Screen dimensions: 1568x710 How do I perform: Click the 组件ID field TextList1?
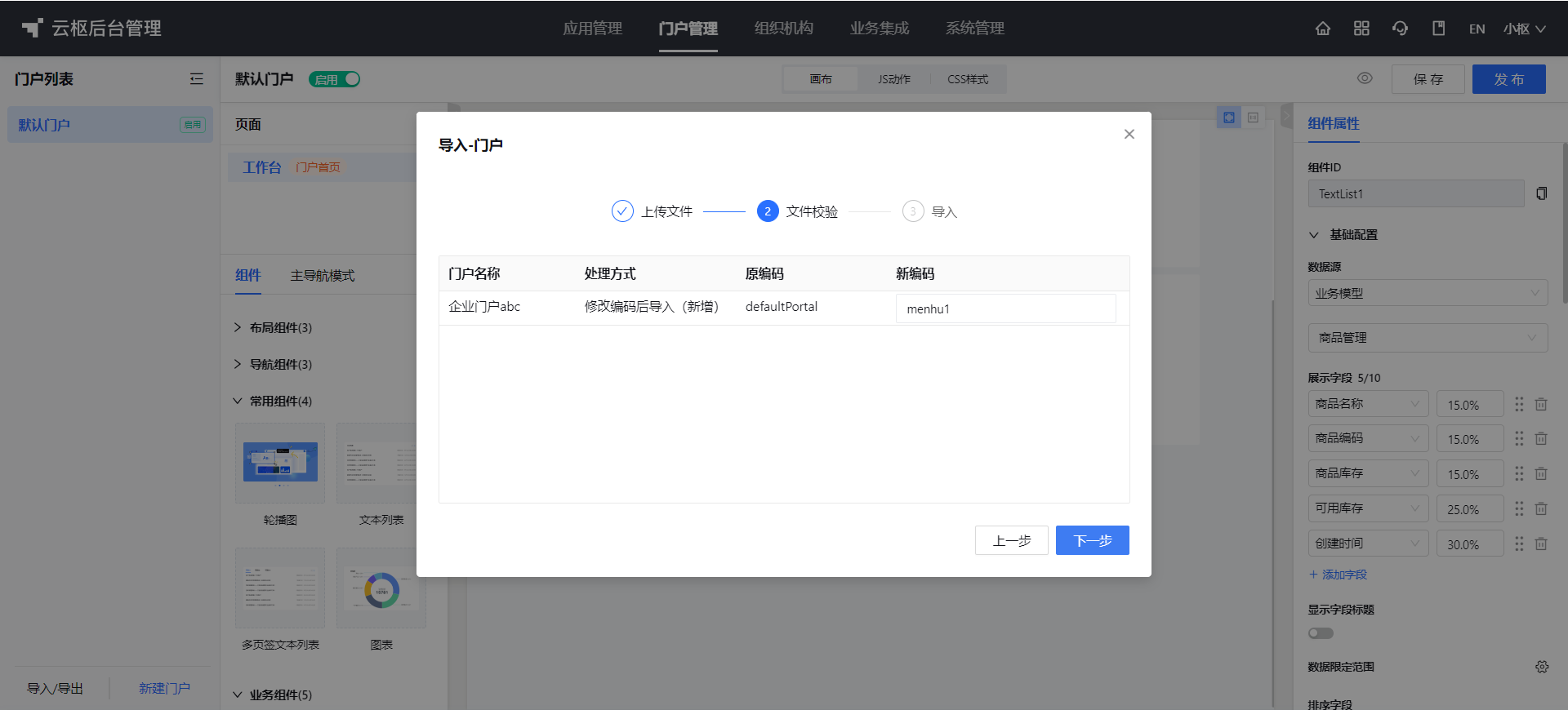pos(1416,193)
